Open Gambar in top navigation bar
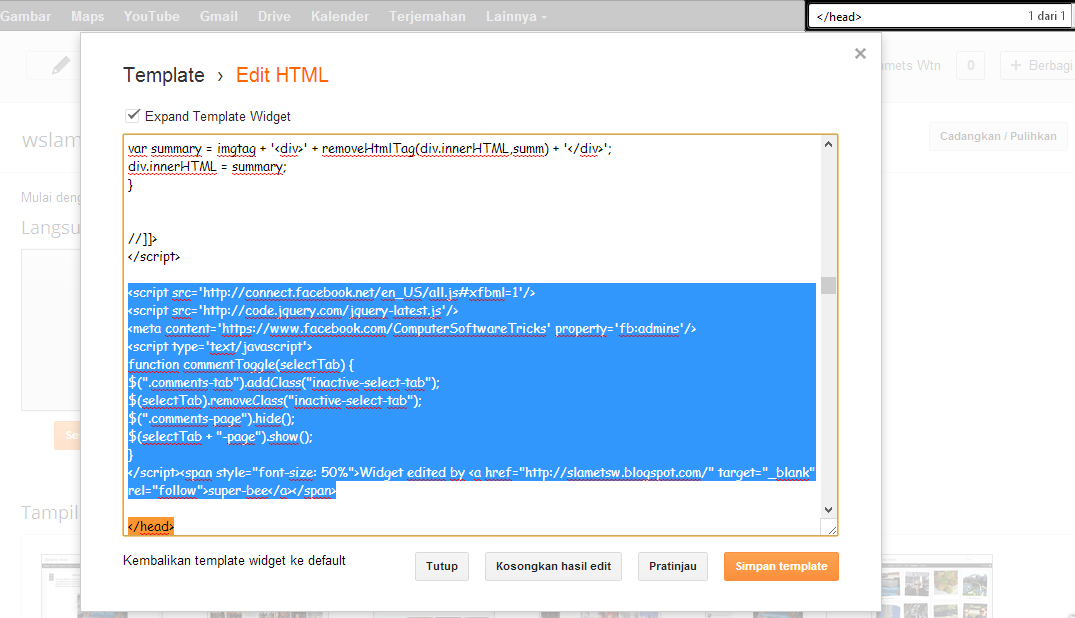1075x618 pixels. click(25, 16)
